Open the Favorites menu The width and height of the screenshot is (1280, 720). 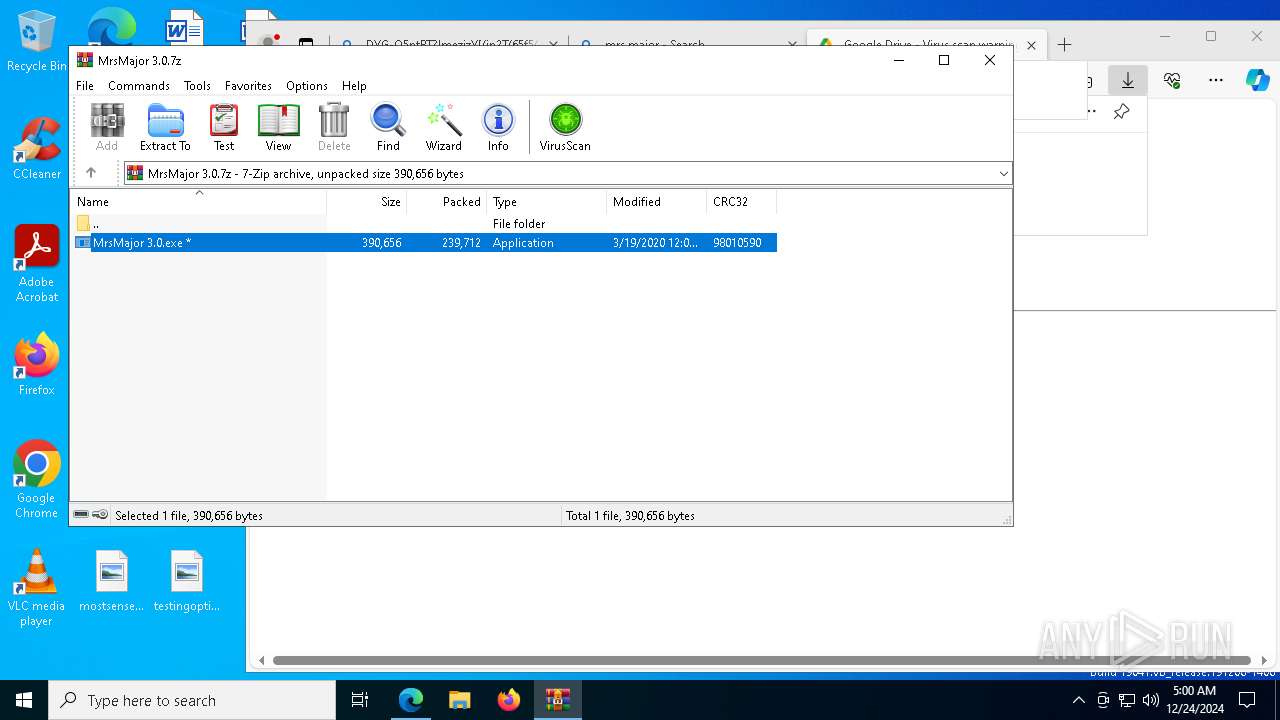click(248, 86)
